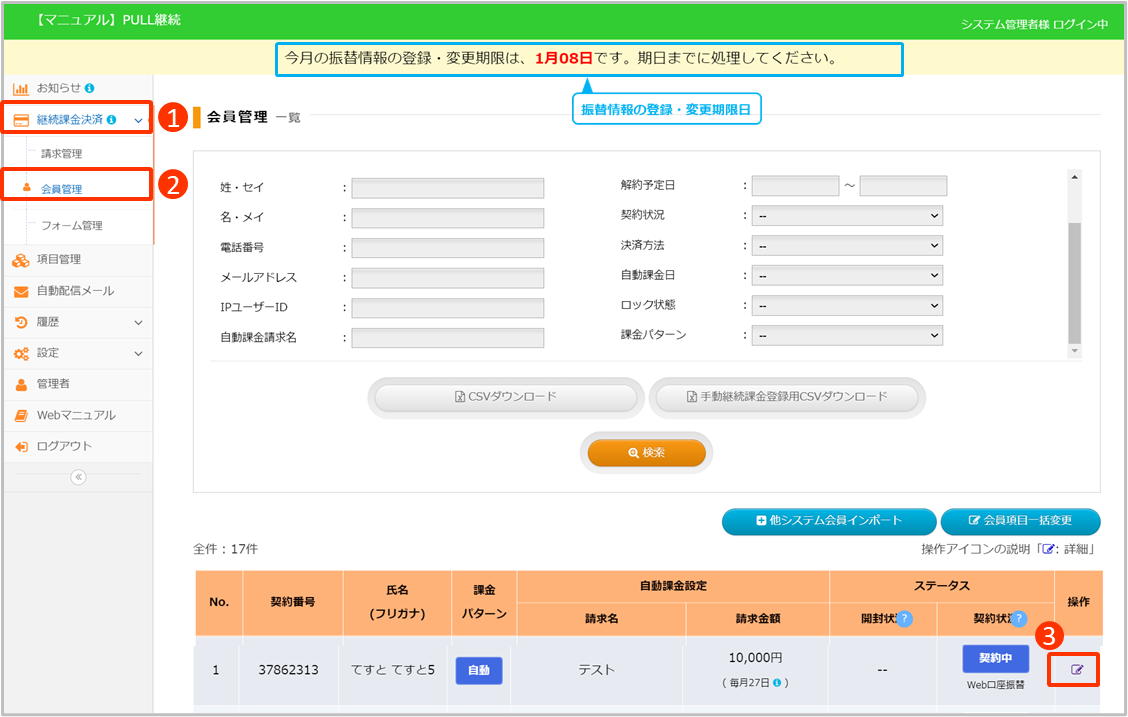Click the search form's vertical scrollbar
The image size is (1128, 717).
coord(1074,282)
